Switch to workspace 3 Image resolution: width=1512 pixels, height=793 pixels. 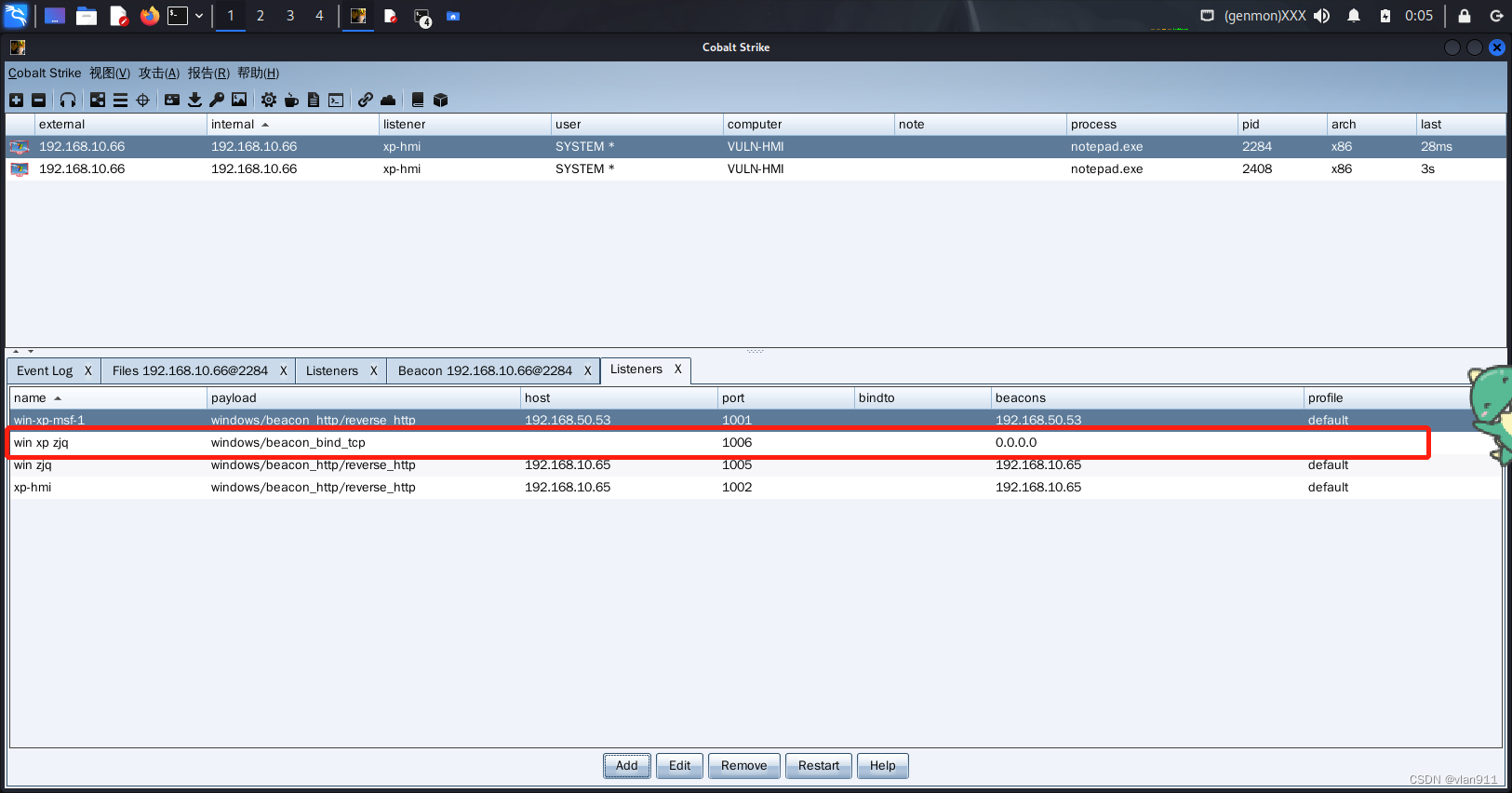click(x=290, y=16)
